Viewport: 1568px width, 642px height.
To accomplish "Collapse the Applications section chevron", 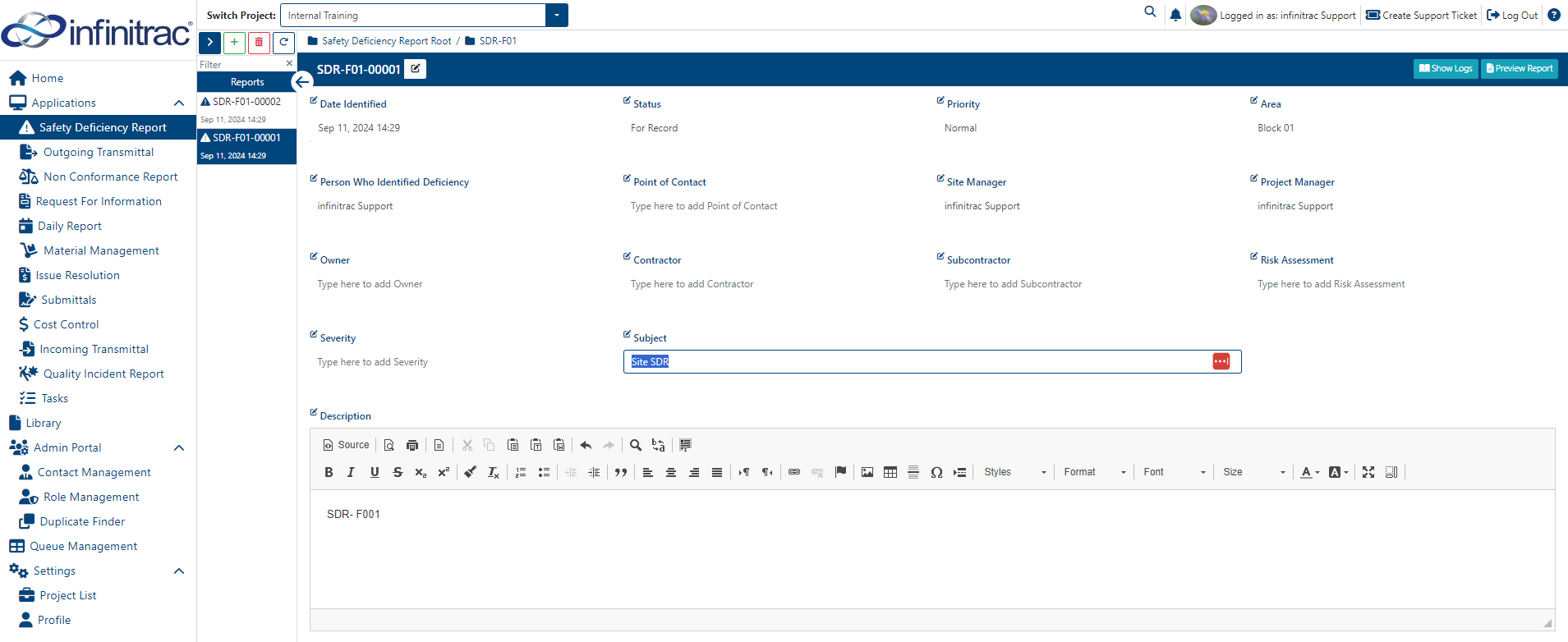I will [179, 103].
